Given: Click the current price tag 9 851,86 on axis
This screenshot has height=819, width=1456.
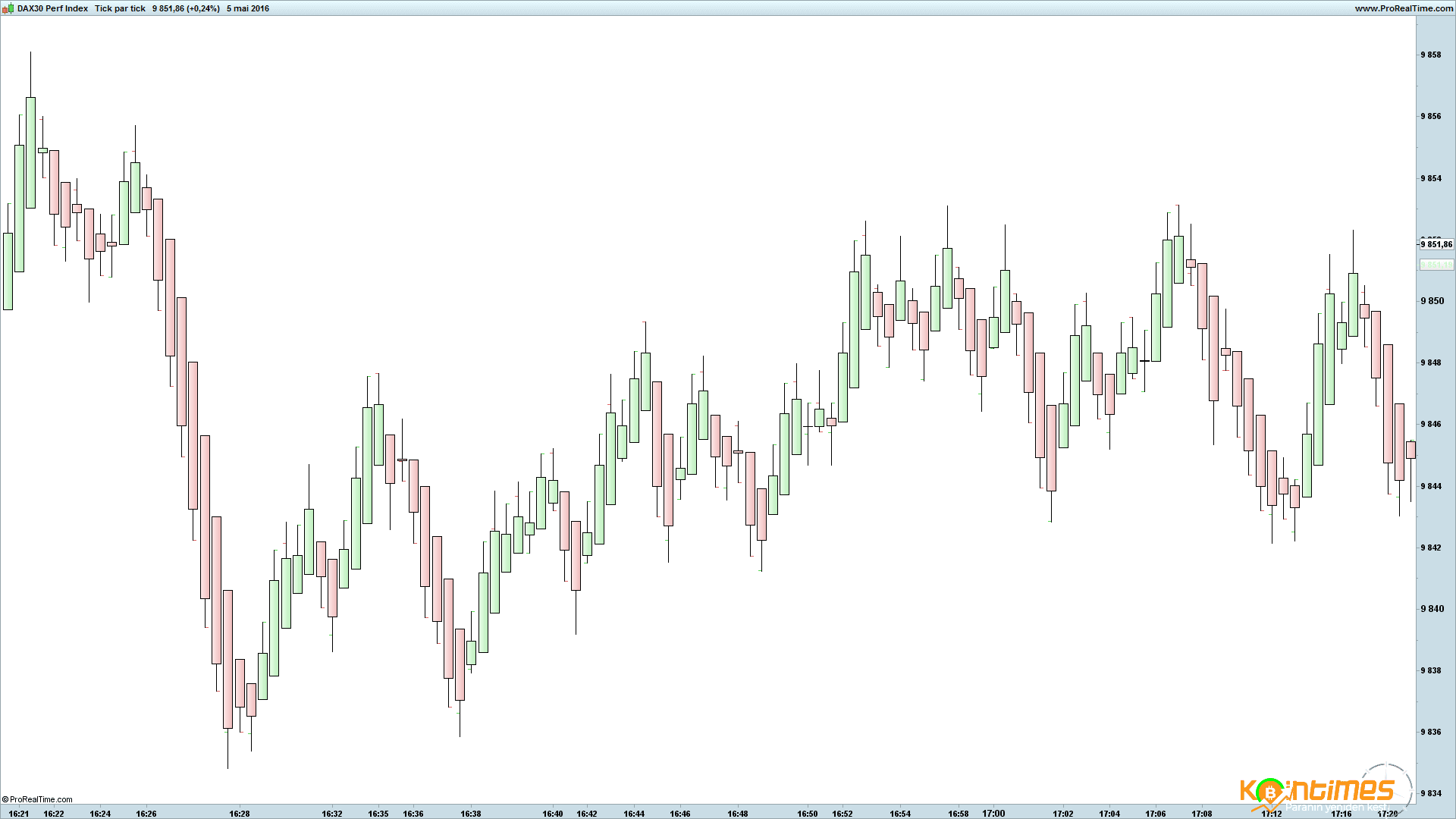Looking at the screenshot, I should [1436, 244].
